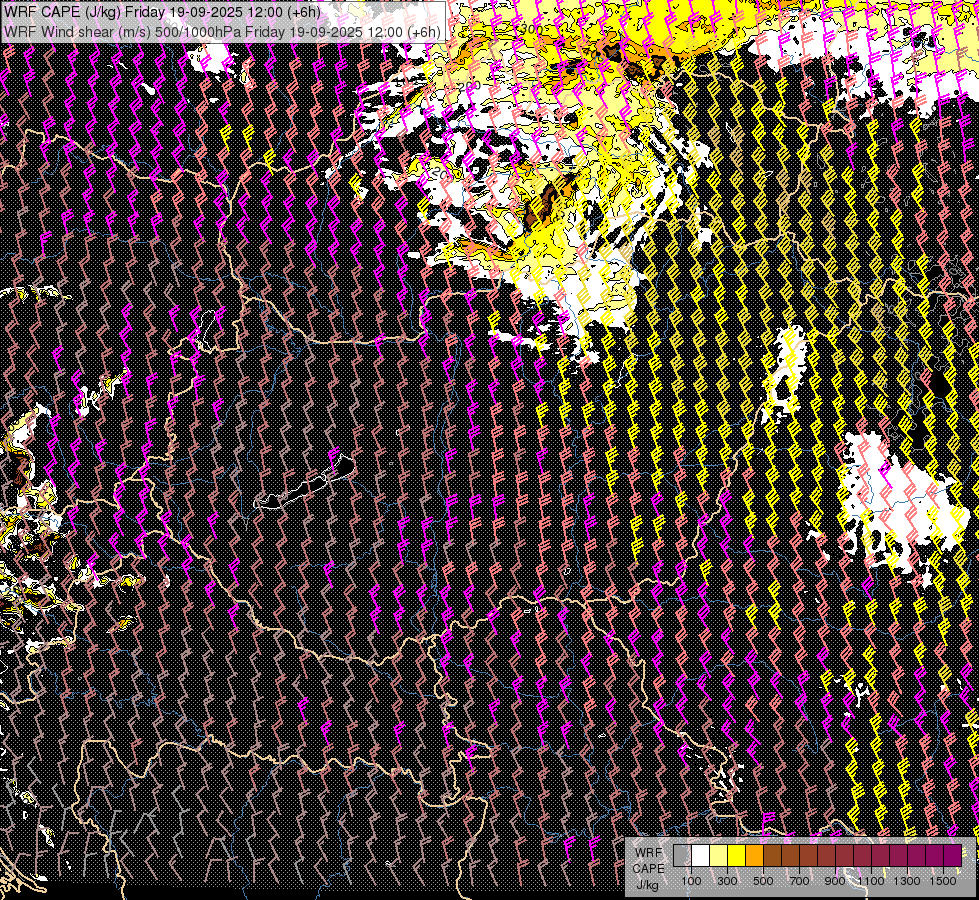This screenshot has width=979, height=900.
Task: Select the purple legend swatch at 1500
Action: point(952,856)
